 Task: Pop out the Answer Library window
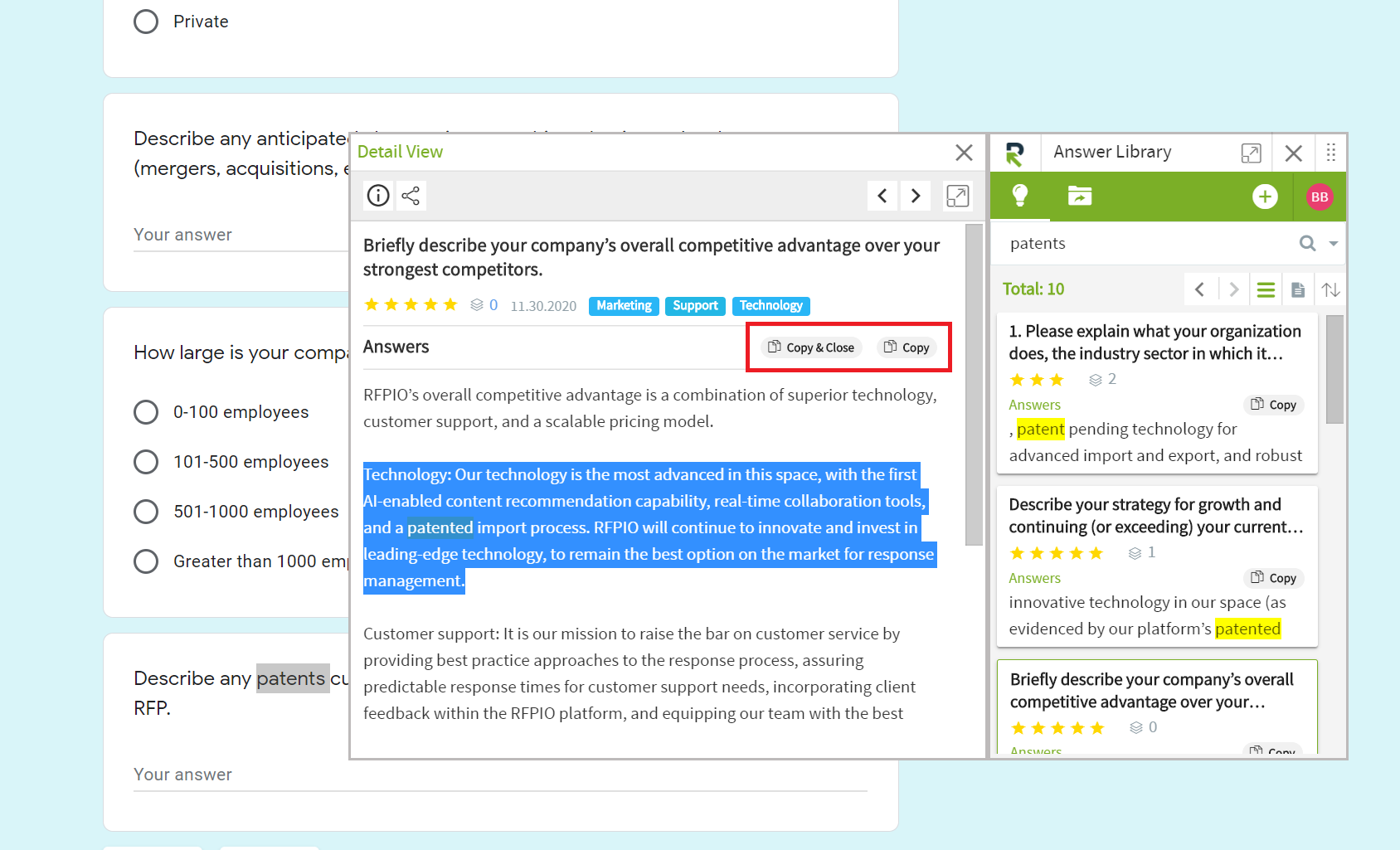coord(1252,153)
